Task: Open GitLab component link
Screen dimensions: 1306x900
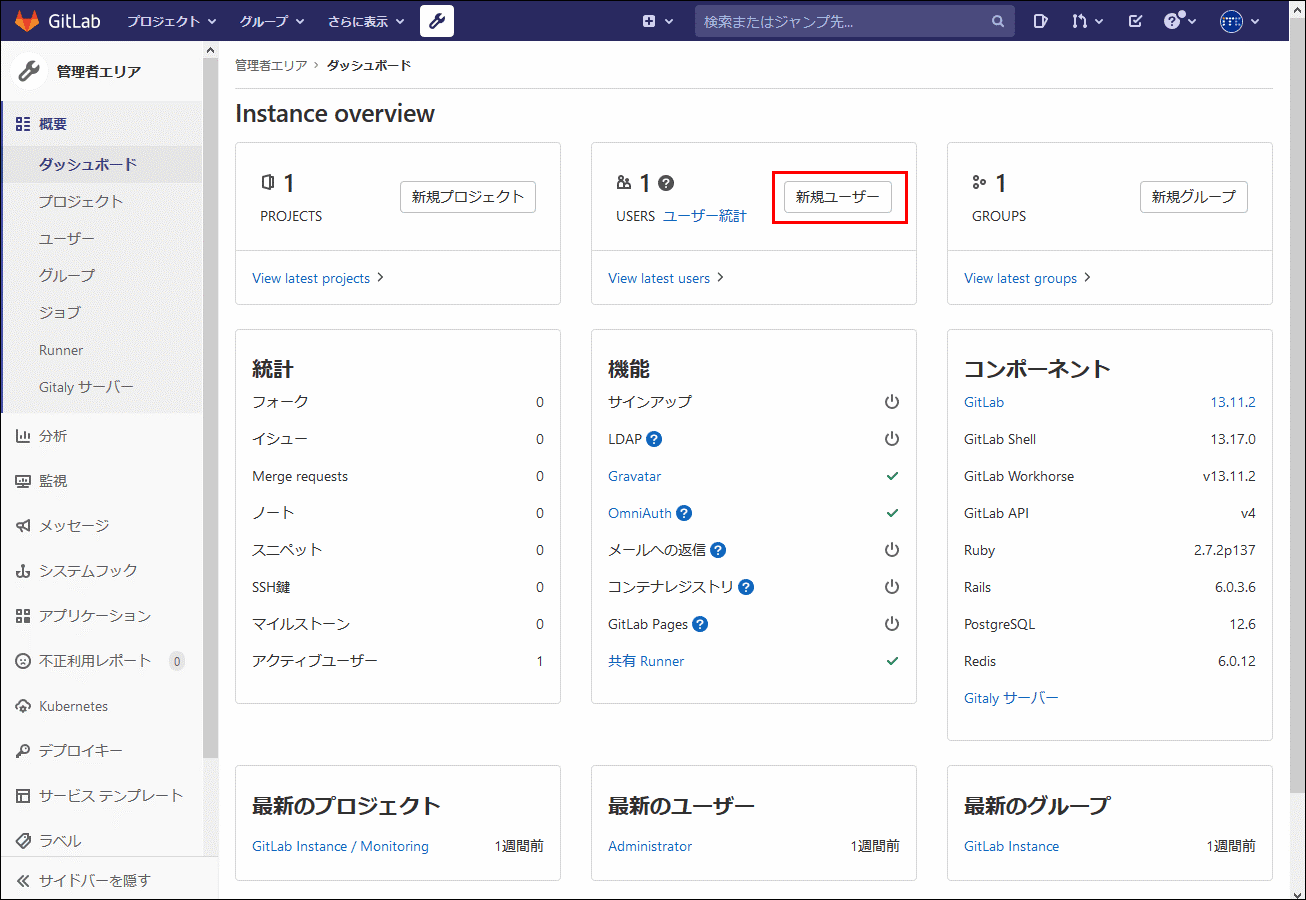Action: click(x=984, y=402)
